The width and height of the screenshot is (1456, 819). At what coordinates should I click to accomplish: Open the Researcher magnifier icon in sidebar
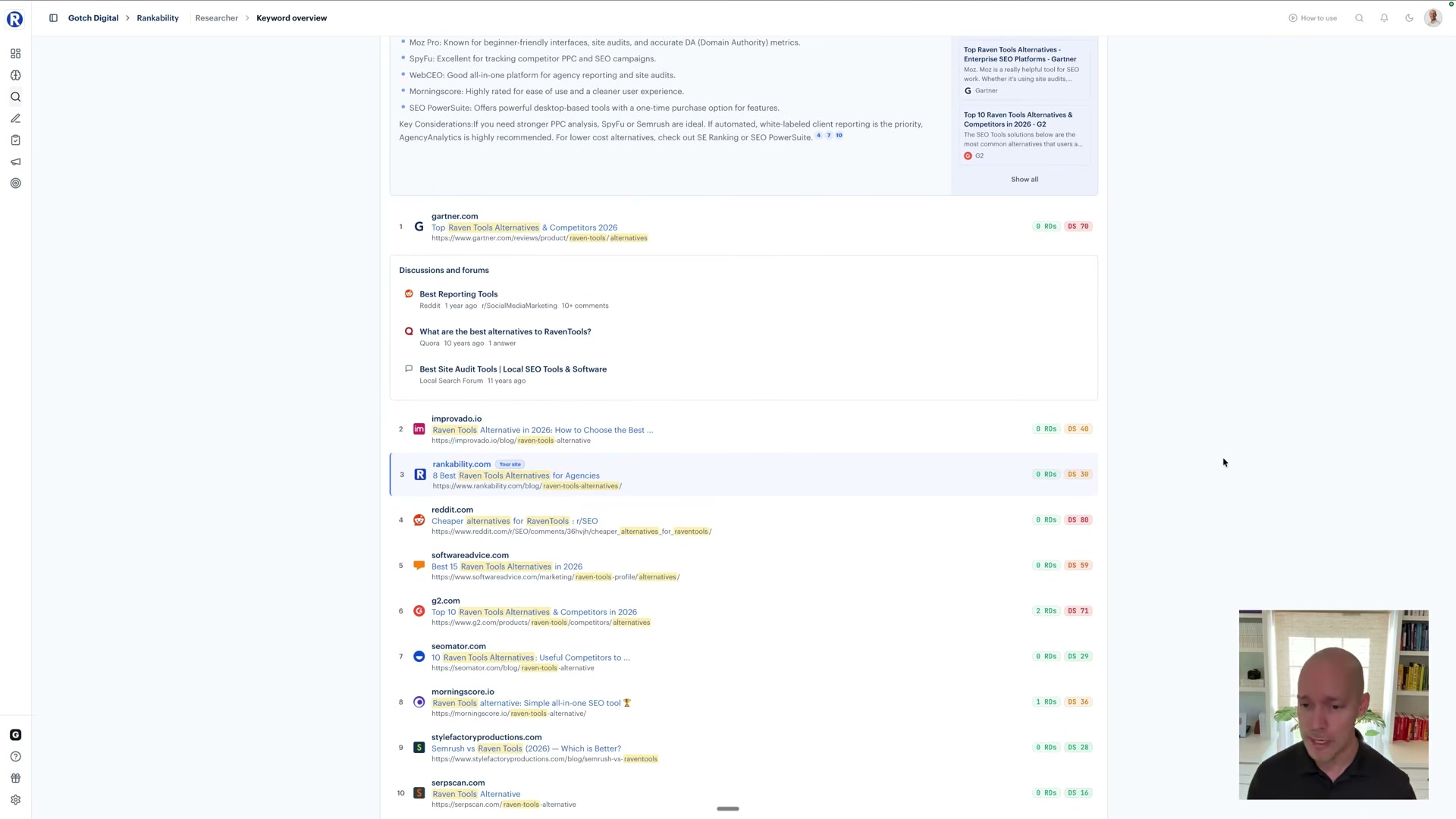[x=15, y=97]
